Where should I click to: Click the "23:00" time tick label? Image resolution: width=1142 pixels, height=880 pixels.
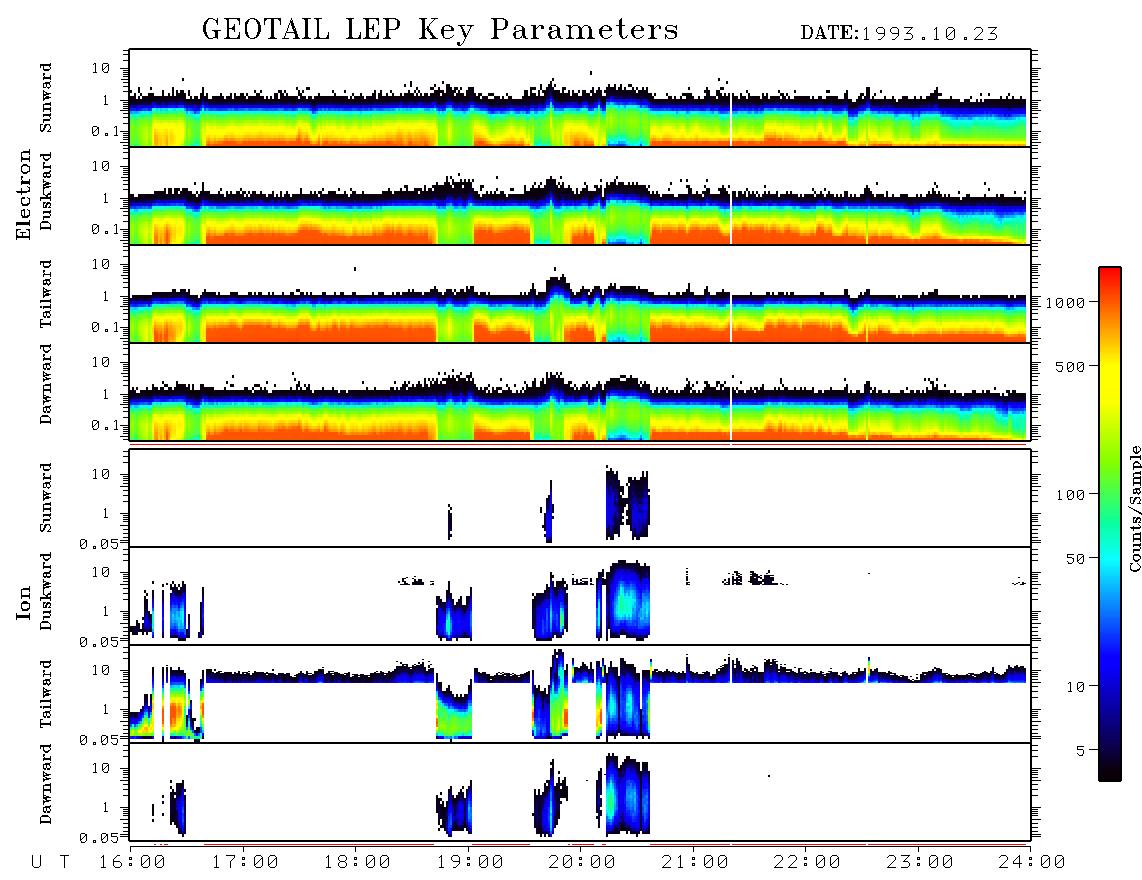click(920, 863)
